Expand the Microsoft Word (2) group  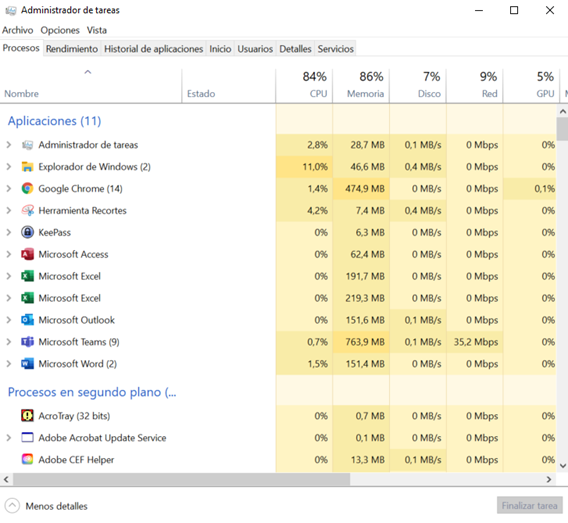(9, 364)
